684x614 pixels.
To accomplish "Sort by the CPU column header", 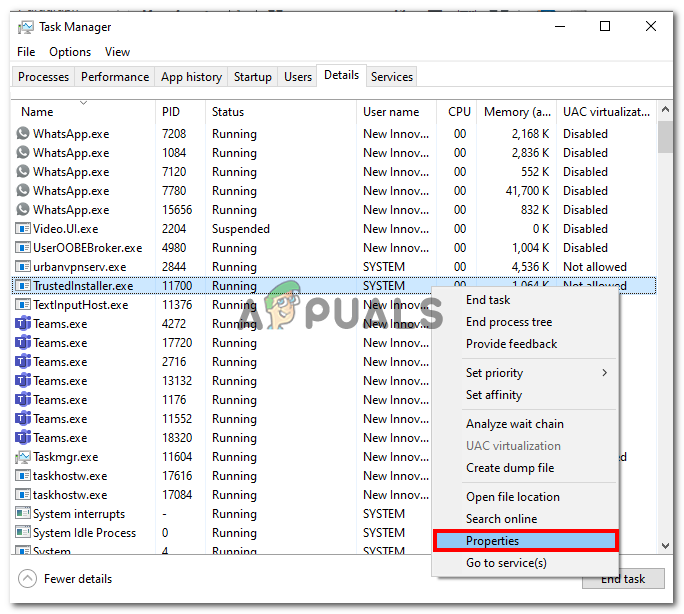I will [x=456, y=112].
